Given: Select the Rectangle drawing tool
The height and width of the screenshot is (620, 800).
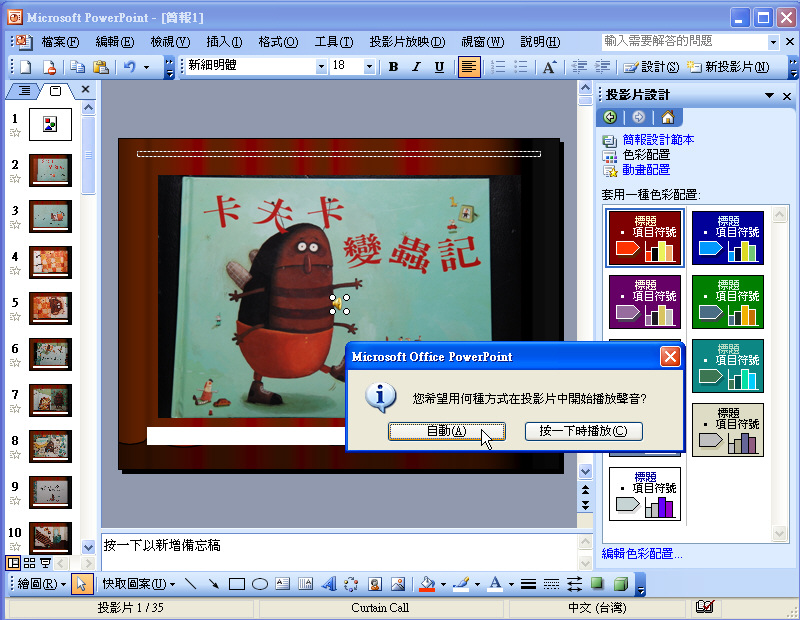Looking at the screenshot, I should pyautogui.click(x=237, y=584).
